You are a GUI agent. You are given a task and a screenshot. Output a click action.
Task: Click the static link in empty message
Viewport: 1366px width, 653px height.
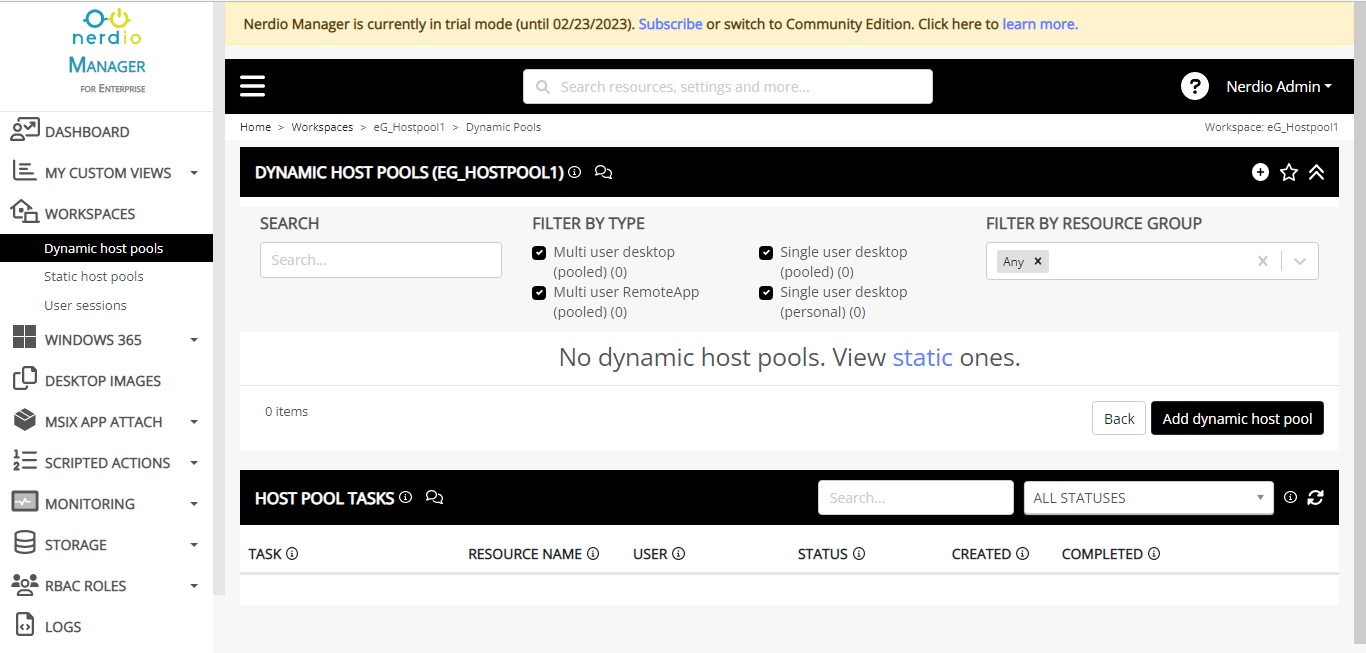pyautogui.click(x=922, y=357)
